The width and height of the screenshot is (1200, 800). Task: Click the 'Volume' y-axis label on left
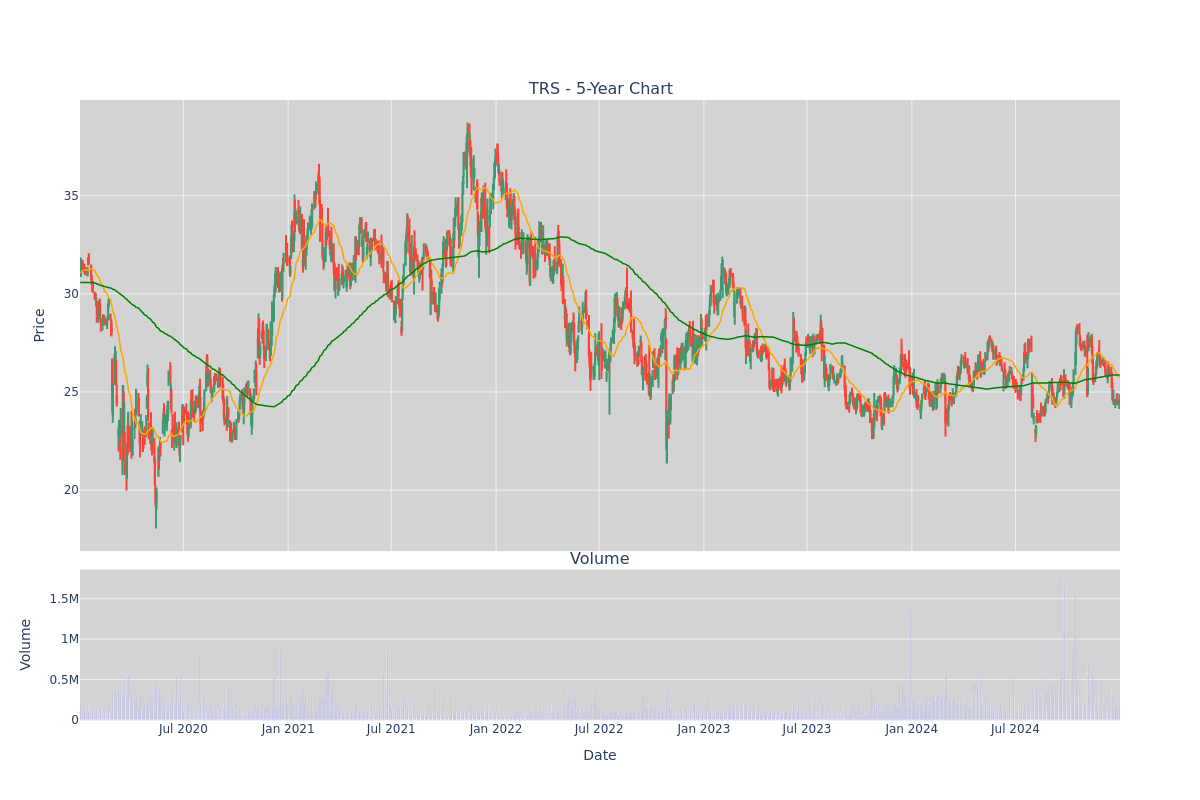pos(26,644)
